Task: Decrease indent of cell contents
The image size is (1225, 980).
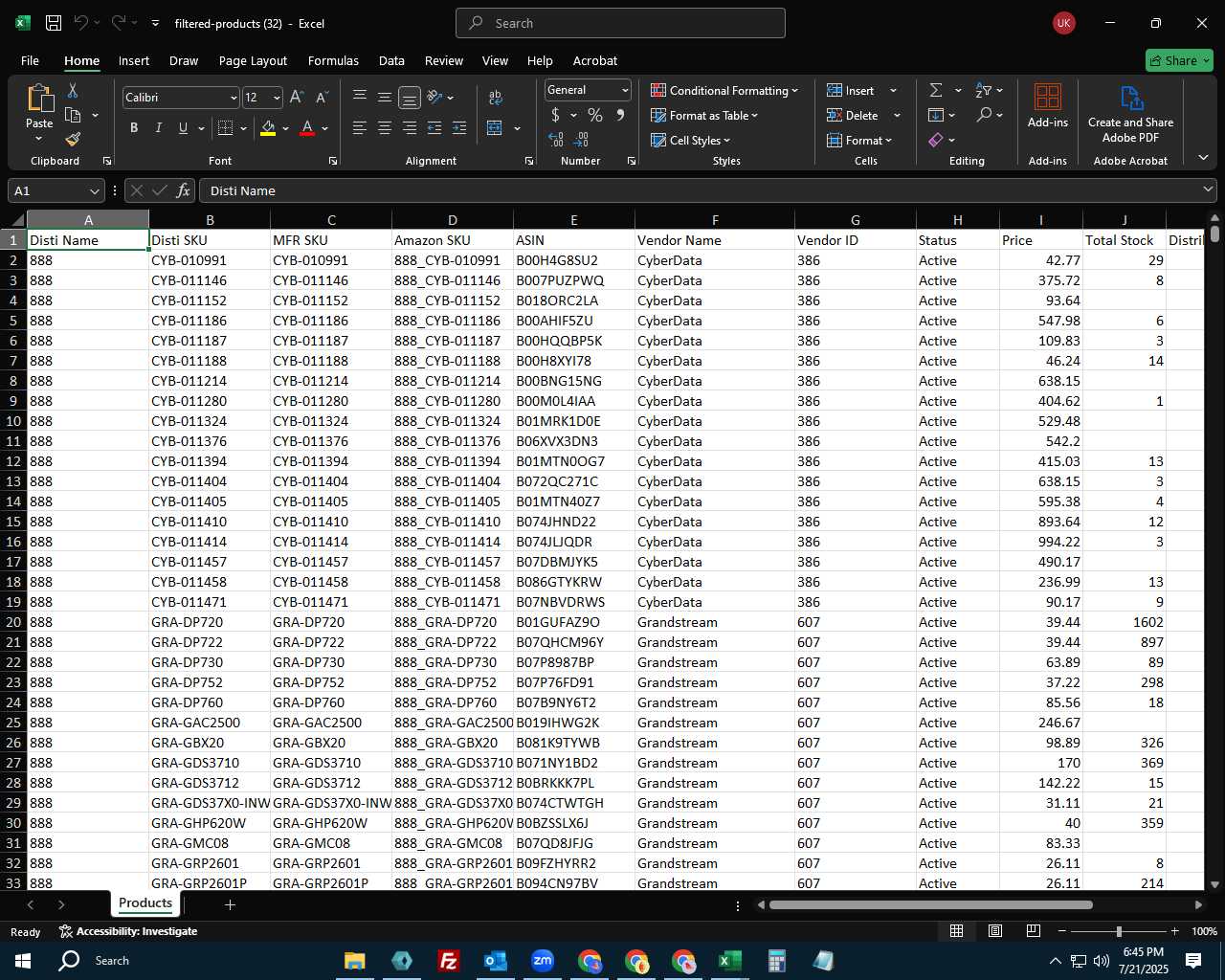Action: (434, 128)
